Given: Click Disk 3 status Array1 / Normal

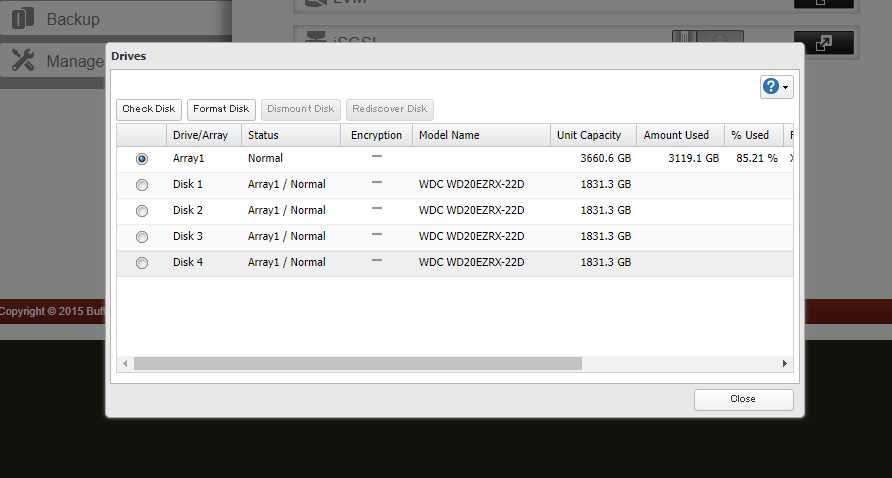Looking at the screenshot, I should 287,236.
